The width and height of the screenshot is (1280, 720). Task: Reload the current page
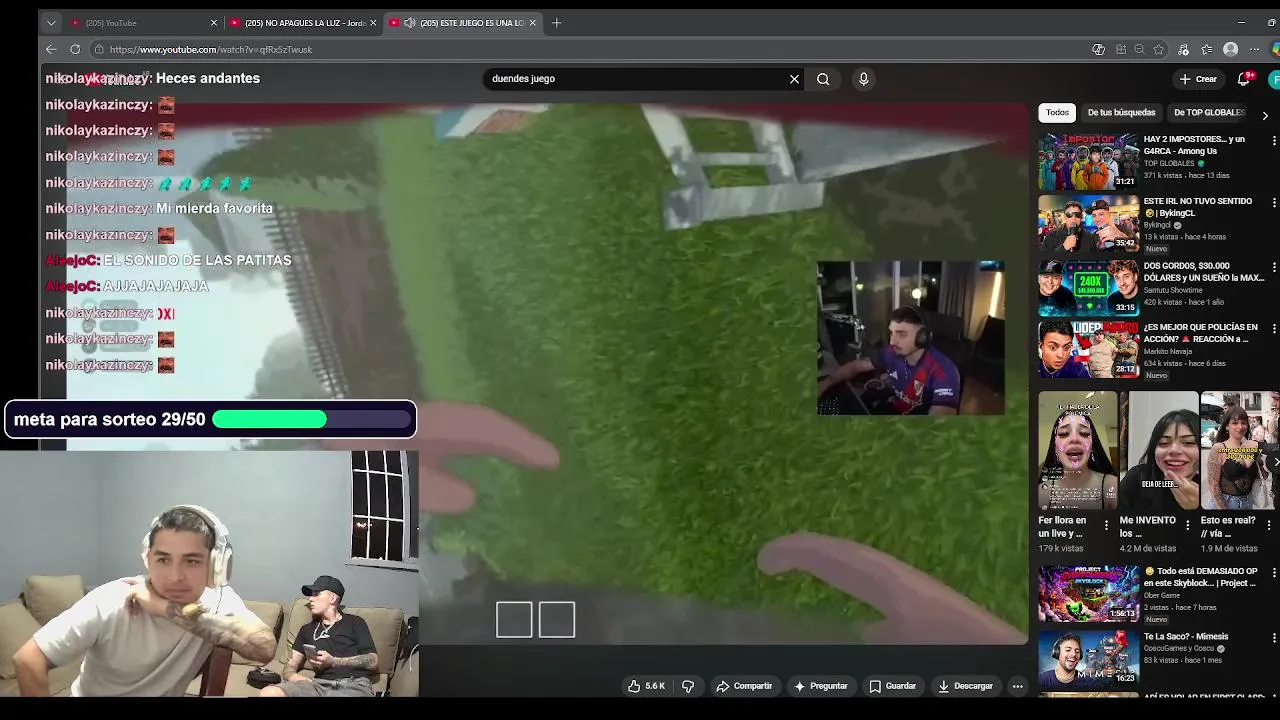pyautogui.click(x=75, y=49)
